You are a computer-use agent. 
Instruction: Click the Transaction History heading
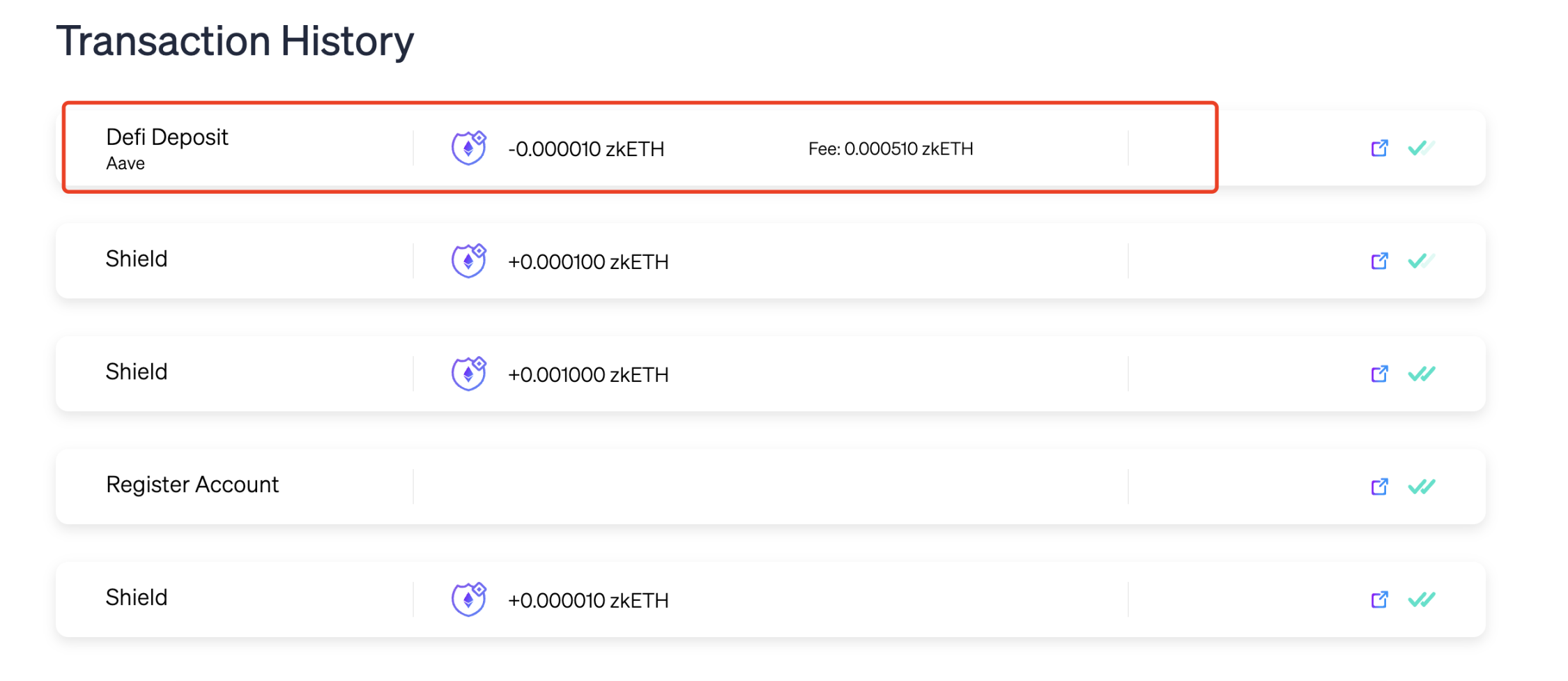pyautogui.click(x=235, y=41)
